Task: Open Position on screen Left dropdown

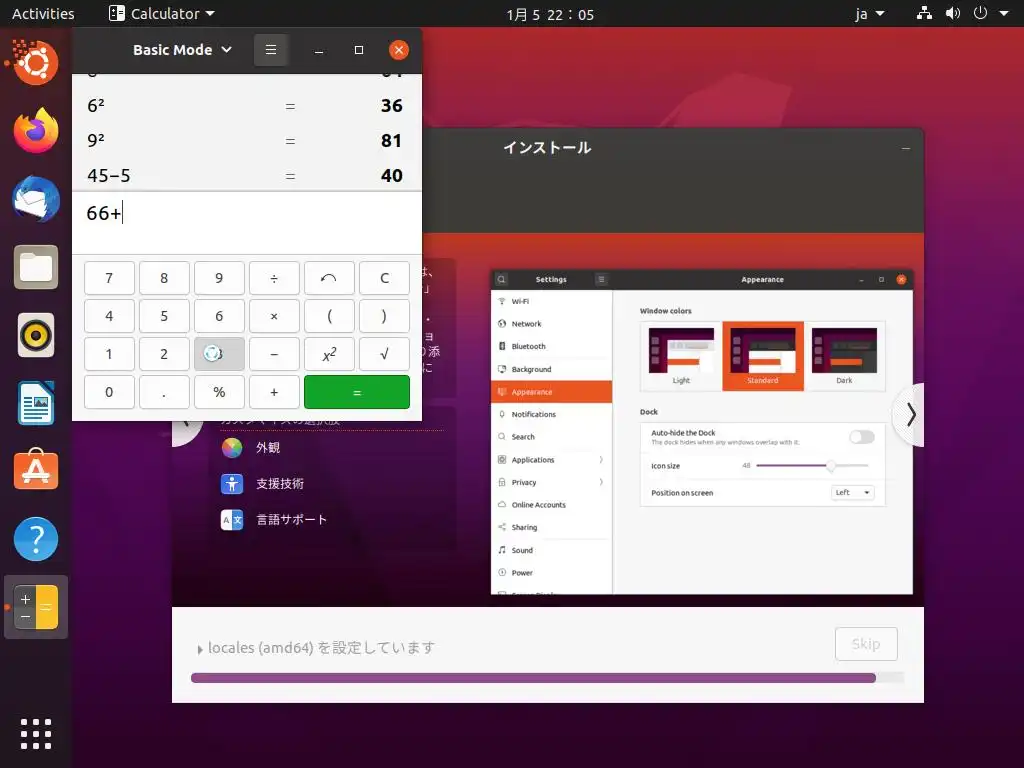Action: 852,492
